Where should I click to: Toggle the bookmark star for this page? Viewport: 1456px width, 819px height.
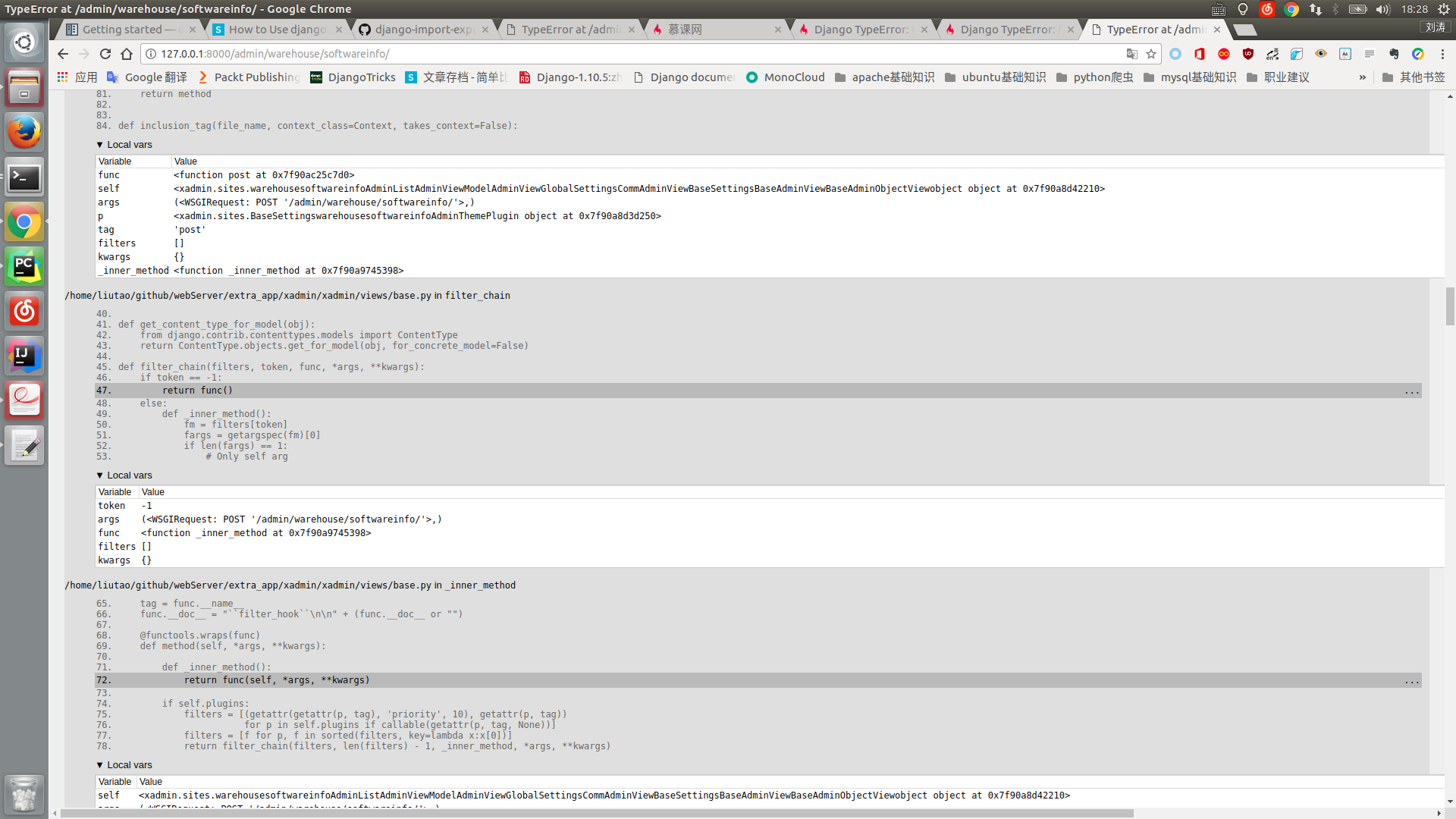coord(1152,54)
